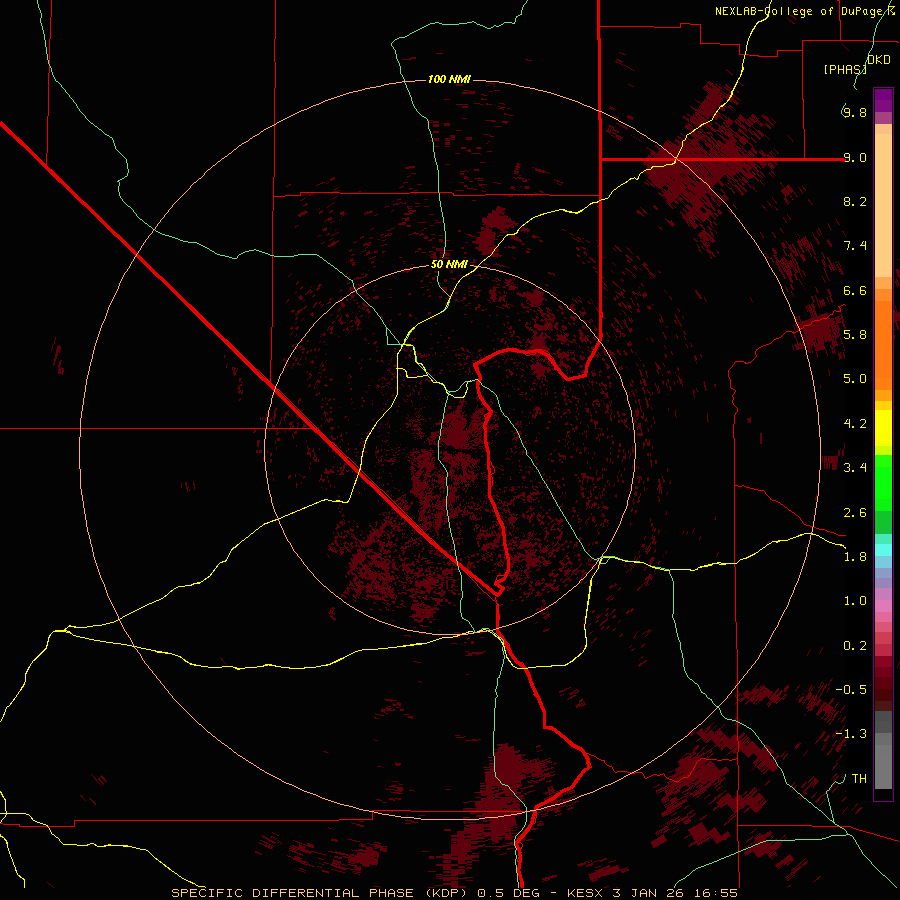Screen dimensions: 900x900
Task: Click the 8.2 value on the color scale
Action: 855,201
